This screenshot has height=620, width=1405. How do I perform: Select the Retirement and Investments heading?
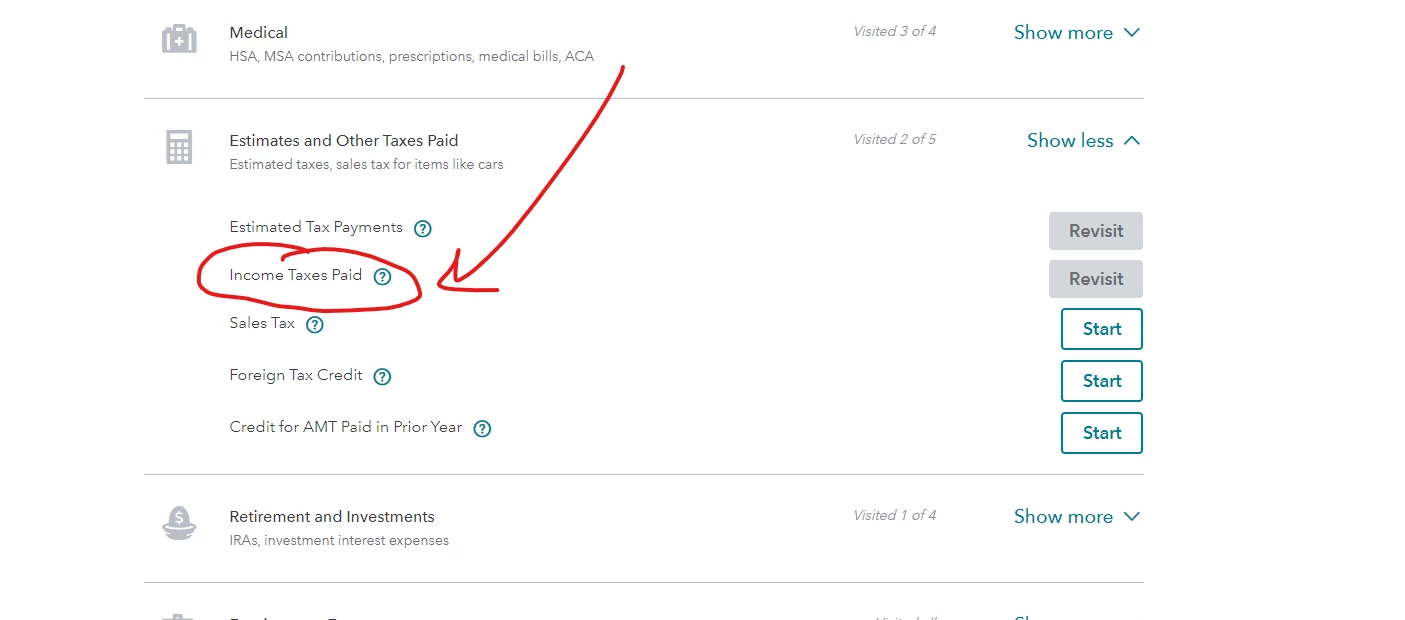[x=332, y=516]
